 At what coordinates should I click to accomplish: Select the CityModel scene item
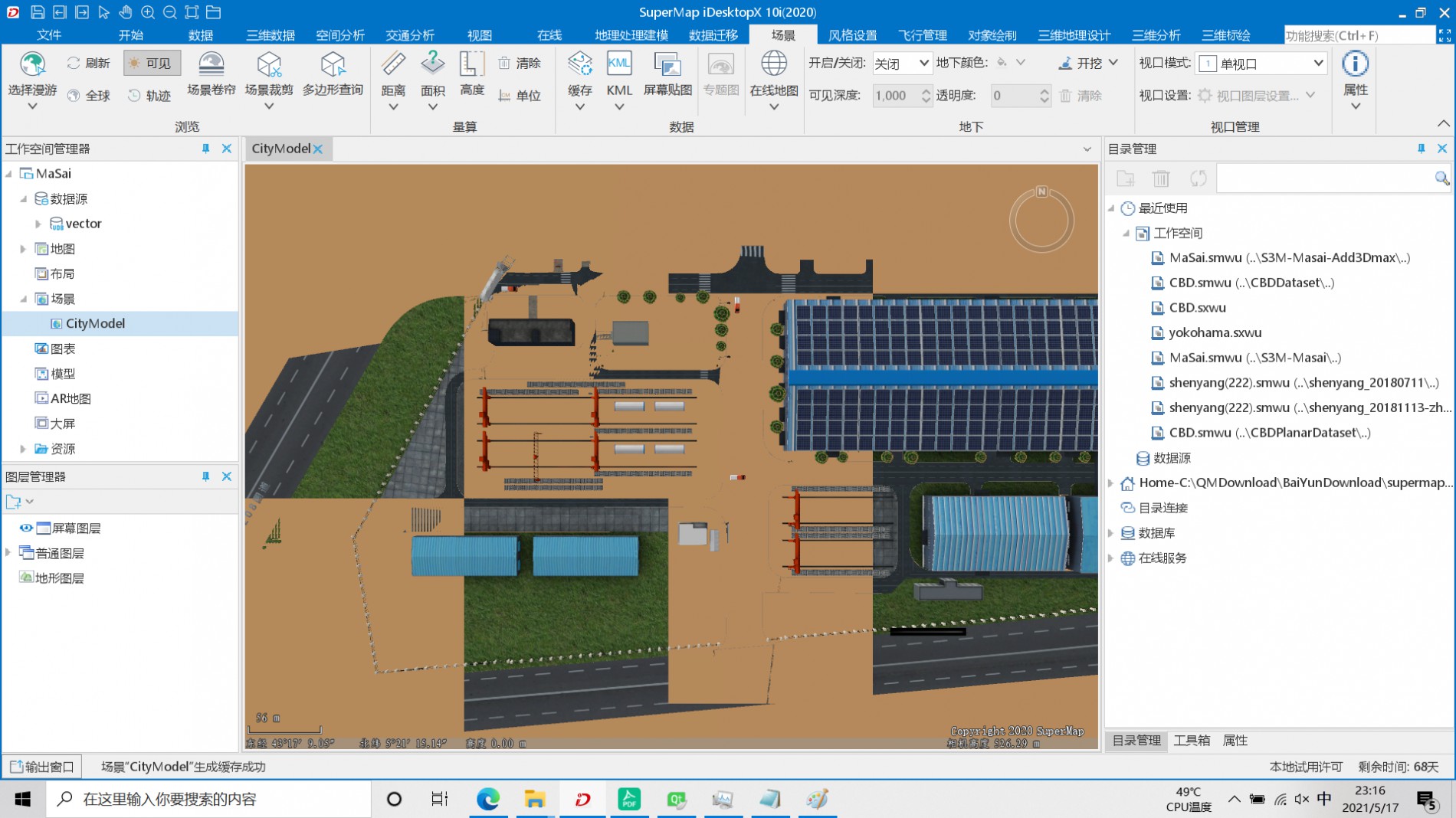click(95, 323)
